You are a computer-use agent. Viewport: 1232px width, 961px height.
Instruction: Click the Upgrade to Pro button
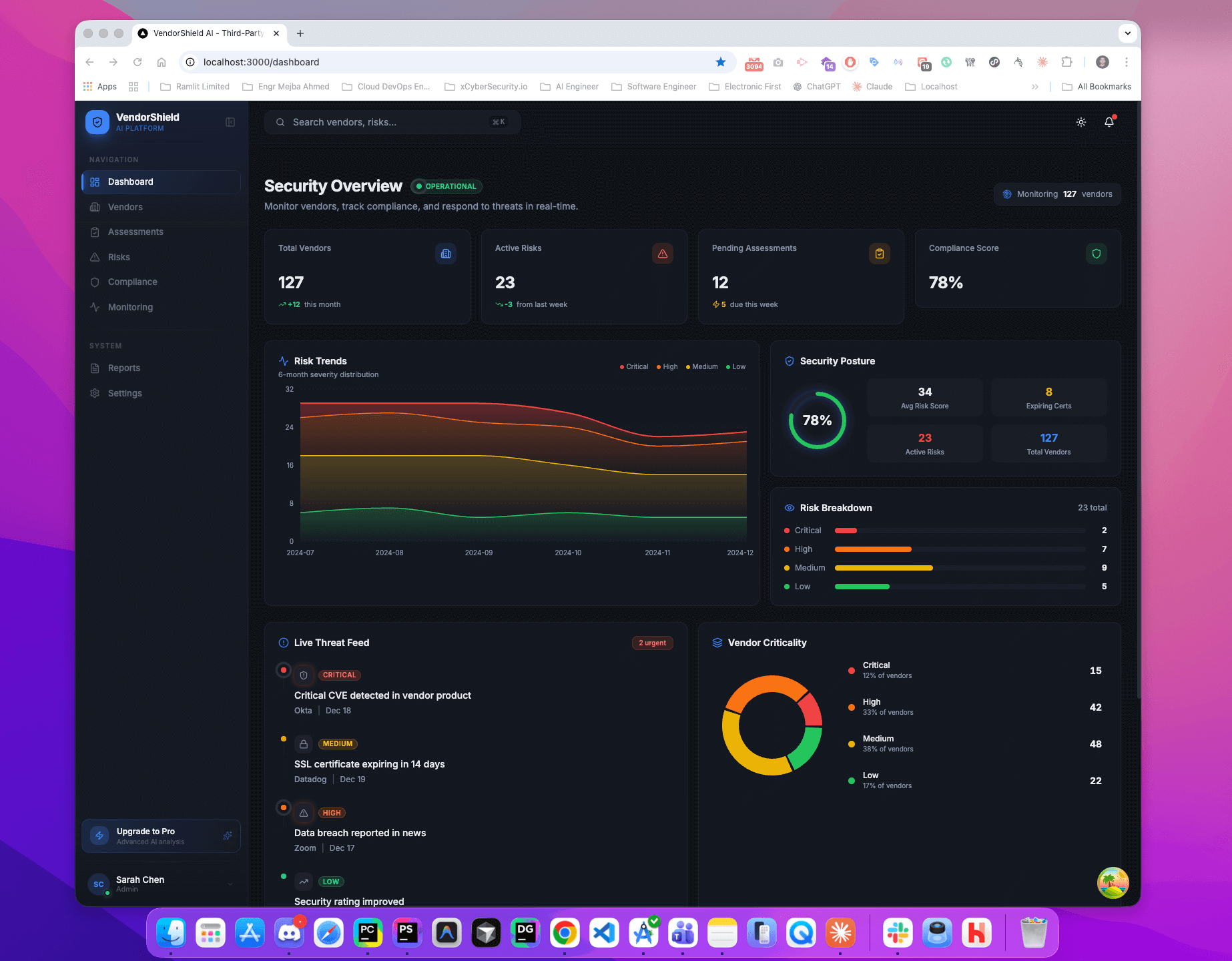tap(160, 836)
